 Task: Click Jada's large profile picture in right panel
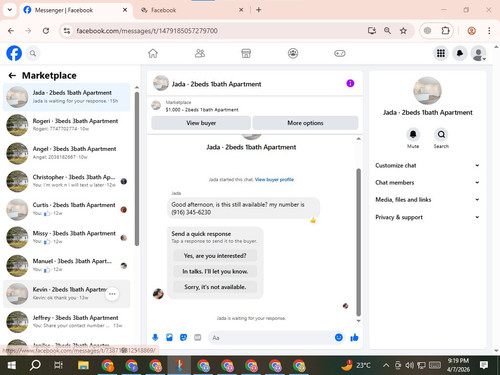[x=427, y=91]
